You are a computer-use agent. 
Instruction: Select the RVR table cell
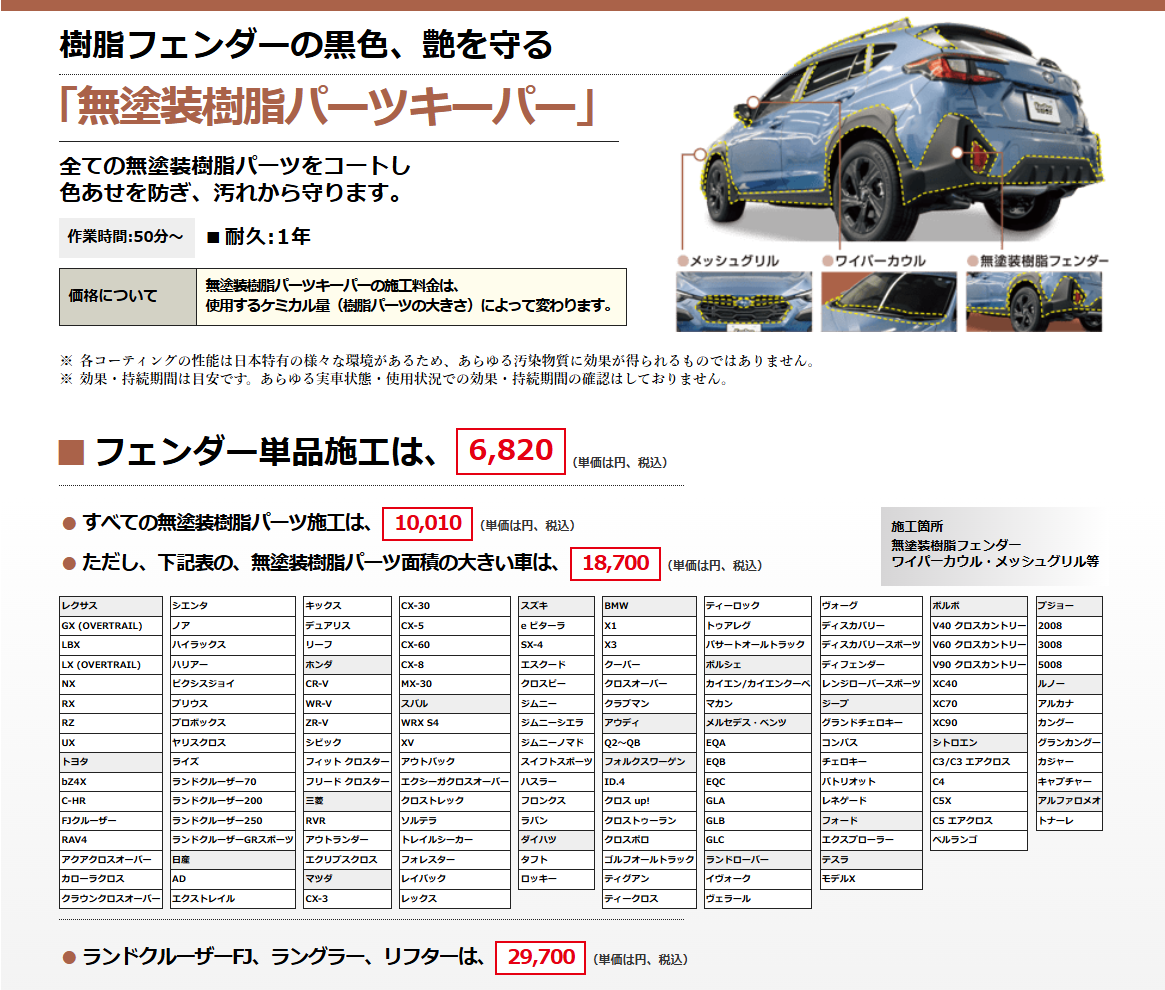tap(347, 821)
